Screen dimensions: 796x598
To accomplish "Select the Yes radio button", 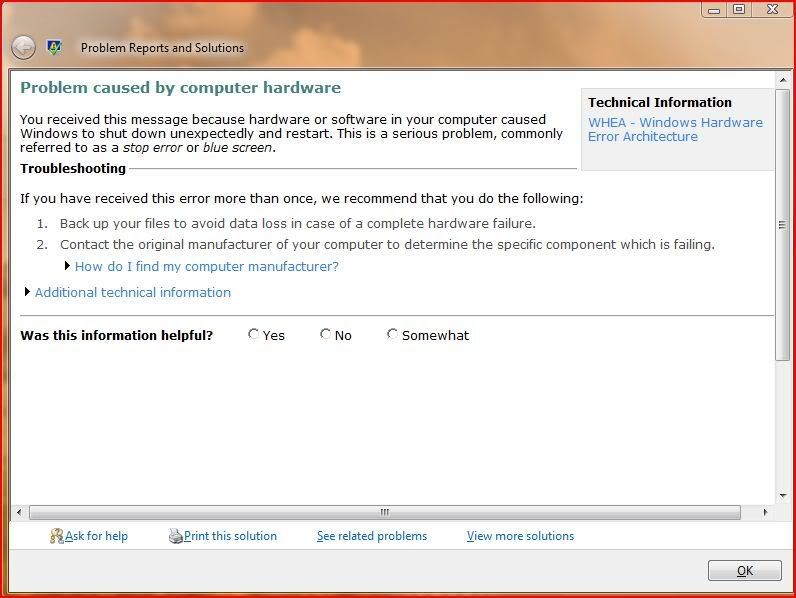I will click(x=253, y=334).
